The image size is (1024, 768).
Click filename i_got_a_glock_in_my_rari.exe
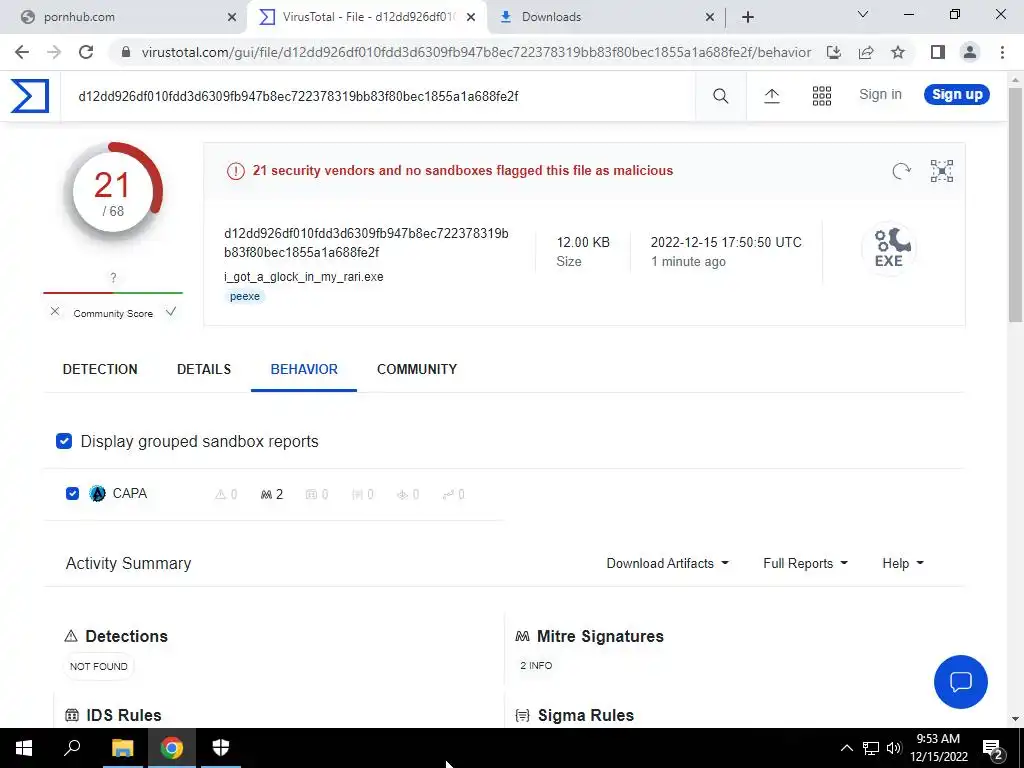tap(304, 277)
